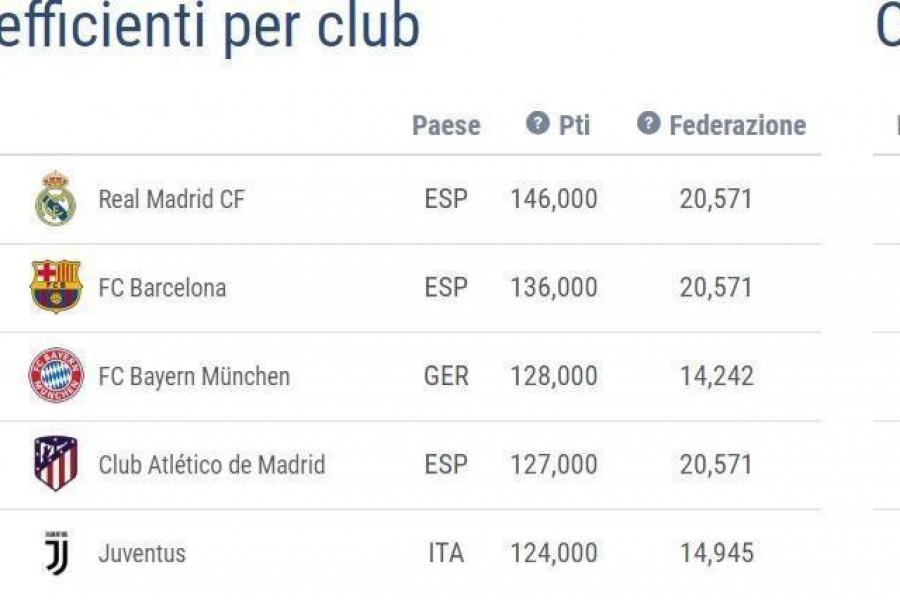This screenshot has width=900, height=600.
Task: Sort the table by the Paese column
Action: tap(447, 125)
